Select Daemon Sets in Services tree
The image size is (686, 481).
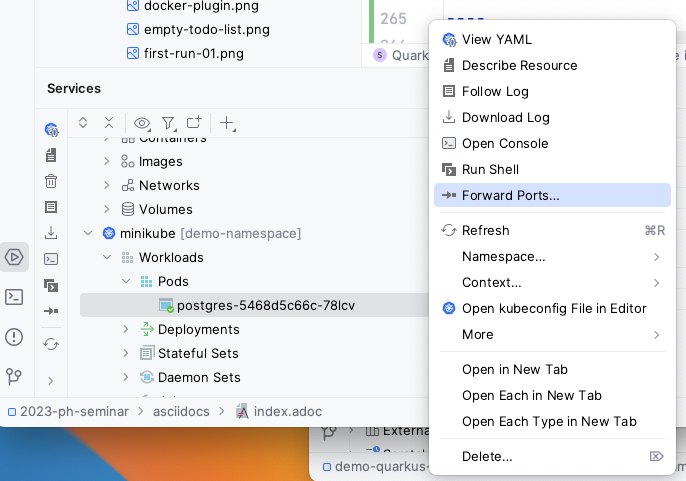click(x=190, y=377)
